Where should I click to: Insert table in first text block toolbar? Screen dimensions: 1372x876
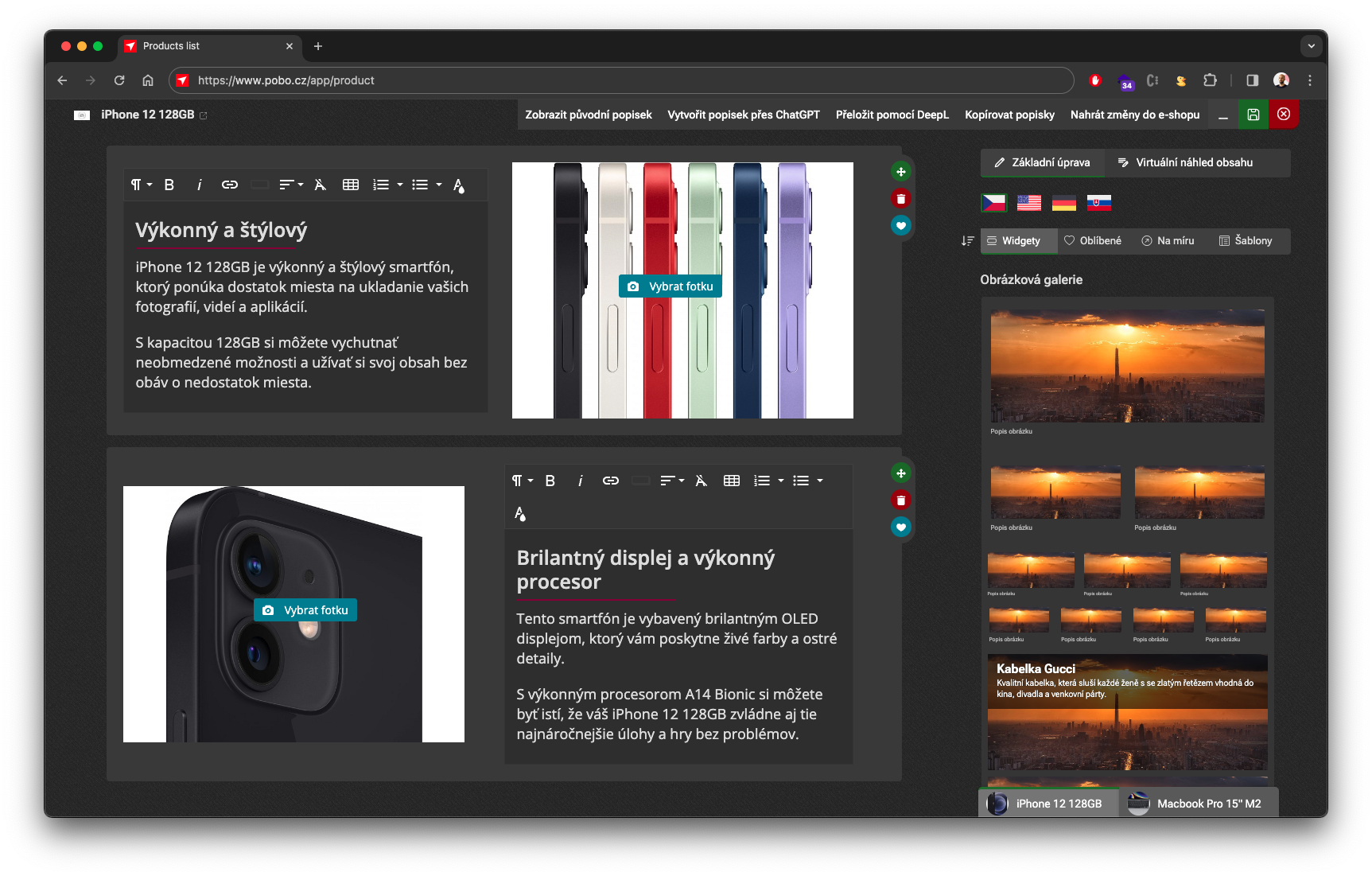351,185
